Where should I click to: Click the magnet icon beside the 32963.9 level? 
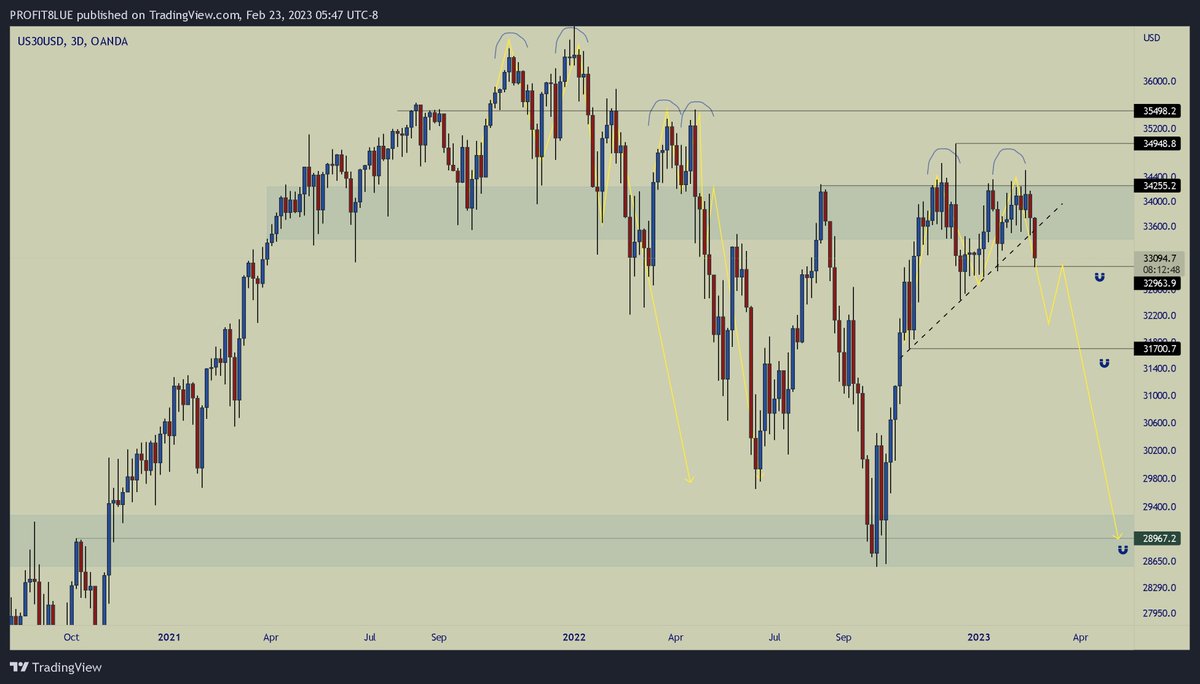click(x=1100, y=275)
